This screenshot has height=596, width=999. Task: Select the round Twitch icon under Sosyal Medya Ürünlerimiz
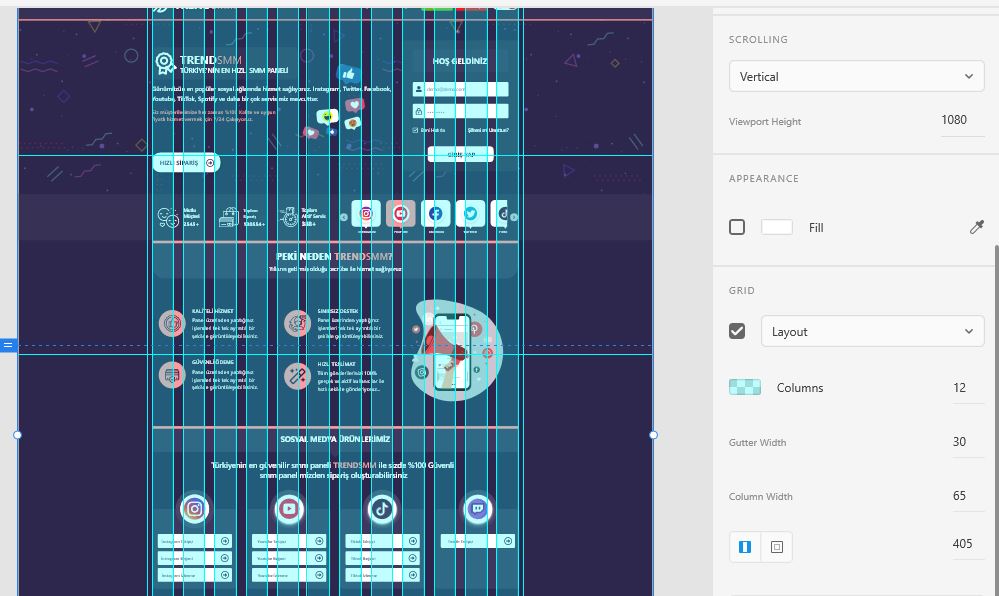477,509
